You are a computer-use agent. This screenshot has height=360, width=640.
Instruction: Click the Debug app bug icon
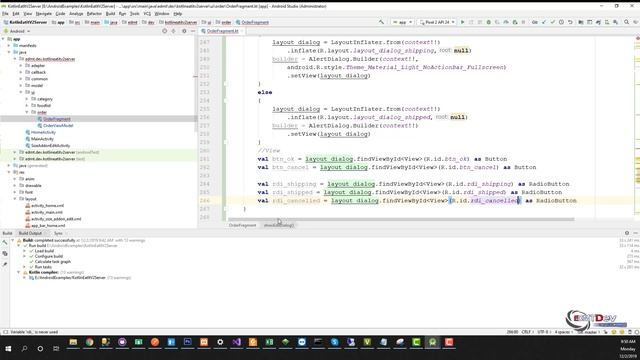[x=489, y=22]
